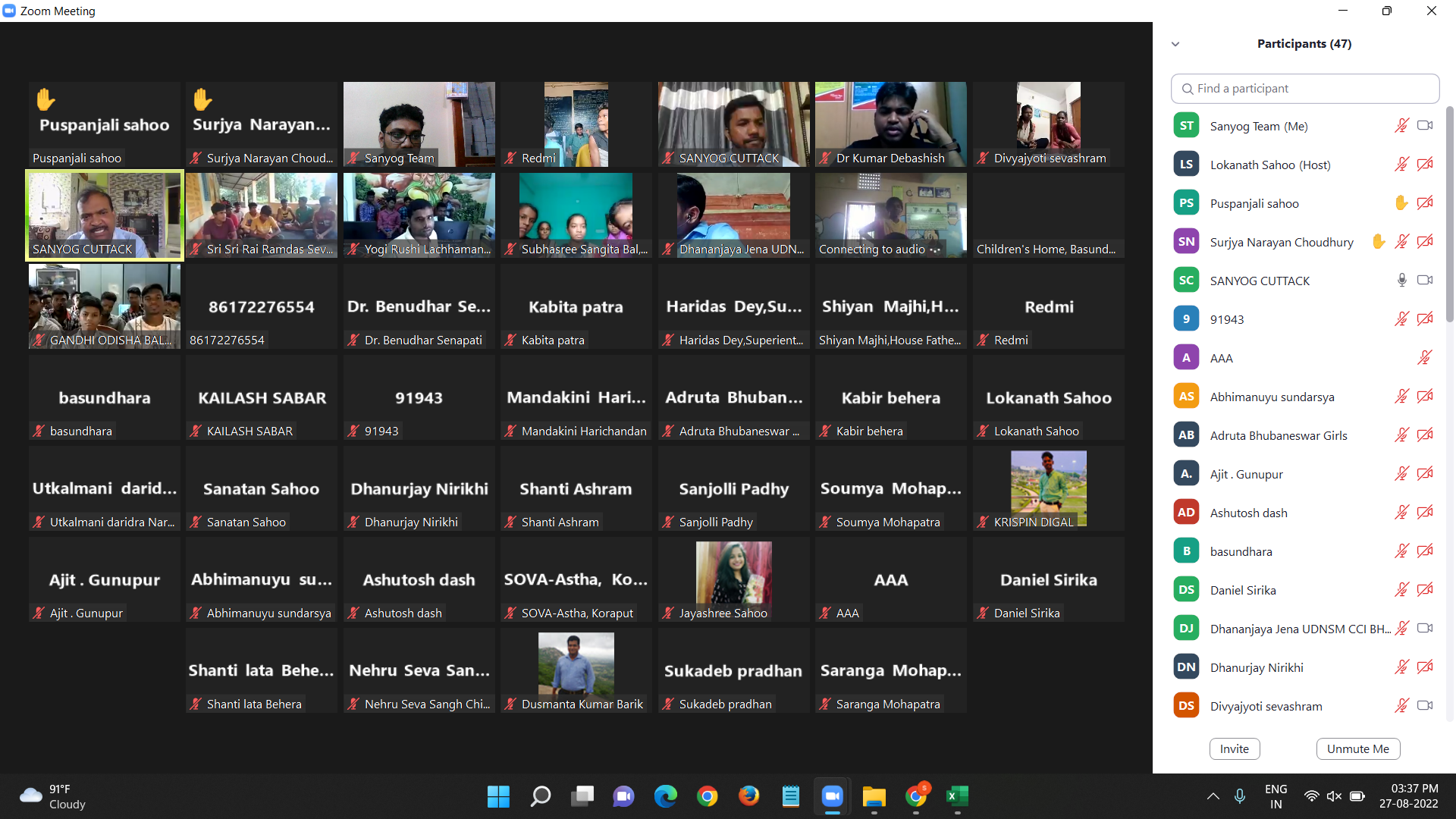The image size is (1456, 819).
Task: Click Sanyog Team's video camera icon
Action: click(x=1425, y=126)
